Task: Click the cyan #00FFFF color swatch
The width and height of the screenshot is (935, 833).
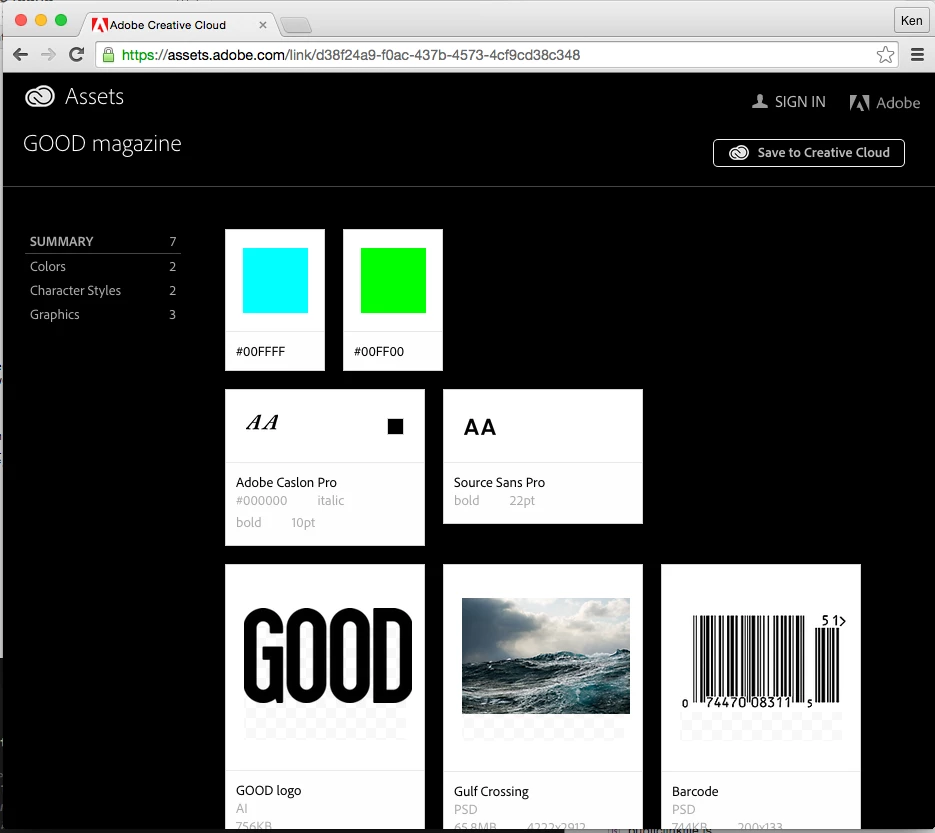Action: (x=275, y=280)
